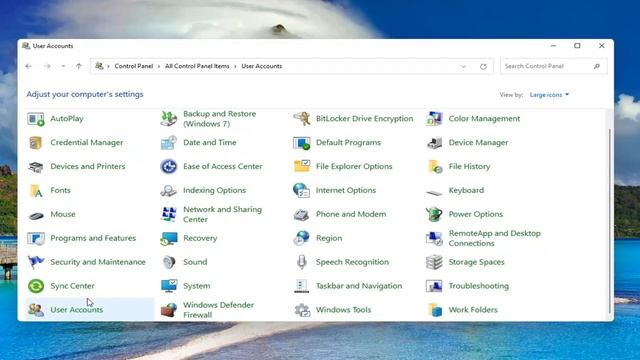The height and width of the screenshot is (360, 640).
Task: Click the Back navigation arrow
Action: 28,66
